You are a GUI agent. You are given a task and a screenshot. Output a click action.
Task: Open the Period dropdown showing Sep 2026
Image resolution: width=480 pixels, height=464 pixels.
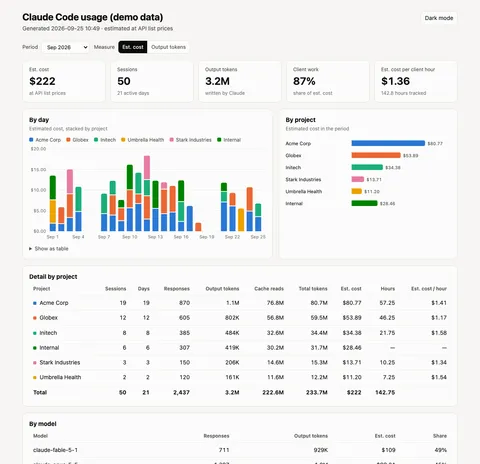pyautogui.click(x=66, y=47)
